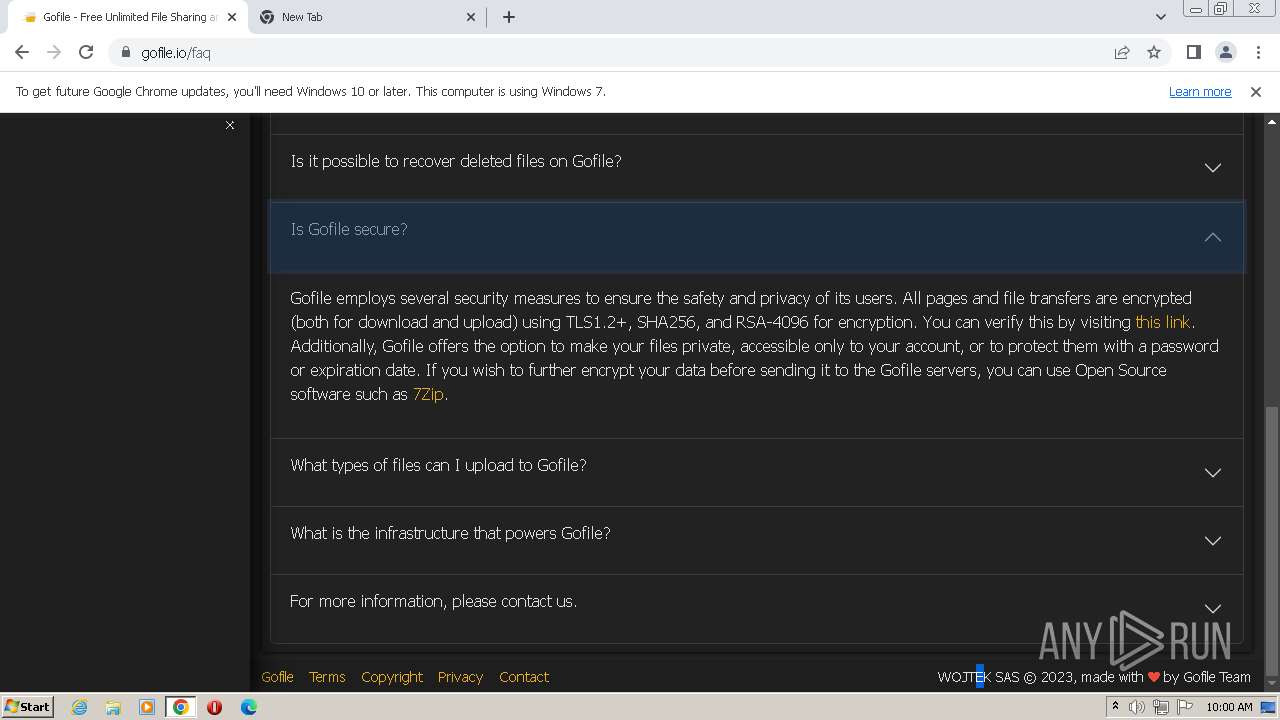Launch Microsoft Edge from the taskbar

(248, 707)
